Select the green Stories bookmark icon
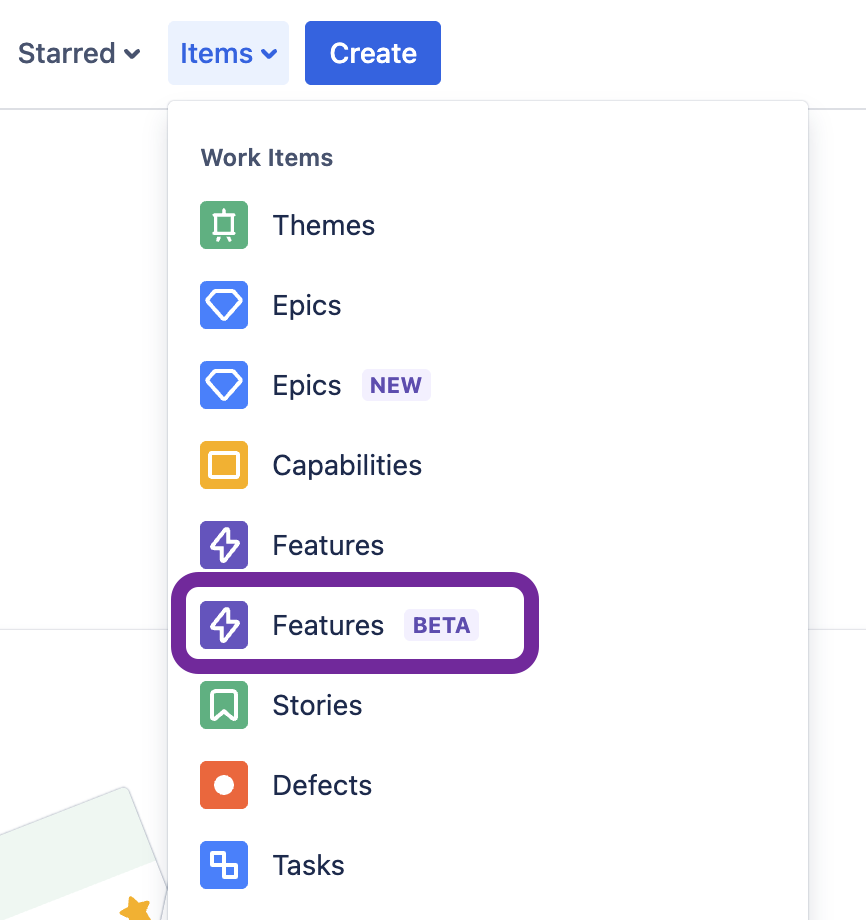The width and height of the screenshot is (866, 920). 224,705
